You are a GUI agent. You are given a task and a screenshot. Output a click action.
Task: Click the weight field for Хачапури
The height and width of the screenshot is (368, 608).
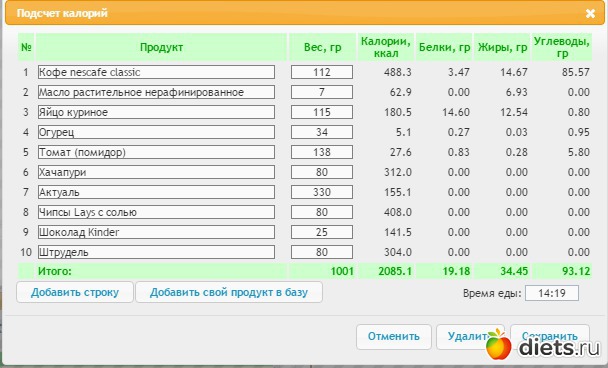click(322, 172)
